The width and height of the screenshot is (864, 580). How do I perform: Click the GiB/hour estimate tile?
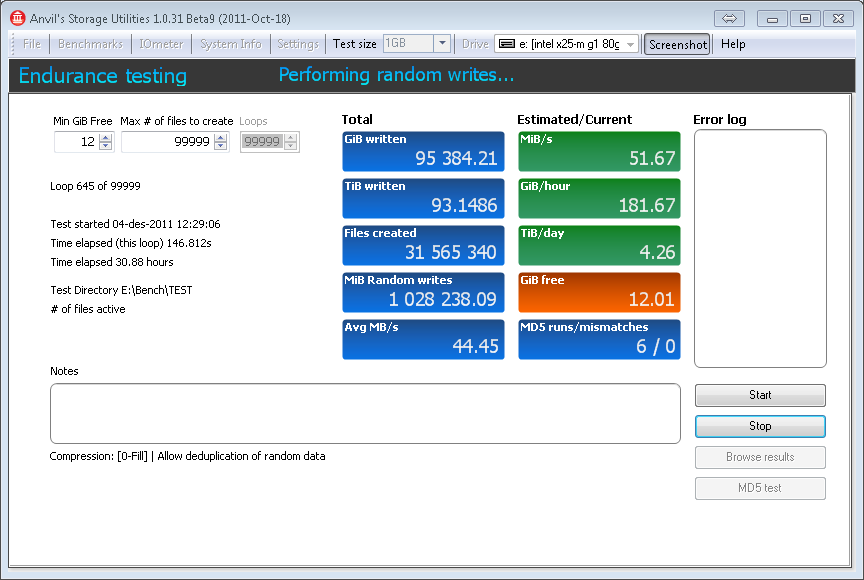tap(599, 198)
